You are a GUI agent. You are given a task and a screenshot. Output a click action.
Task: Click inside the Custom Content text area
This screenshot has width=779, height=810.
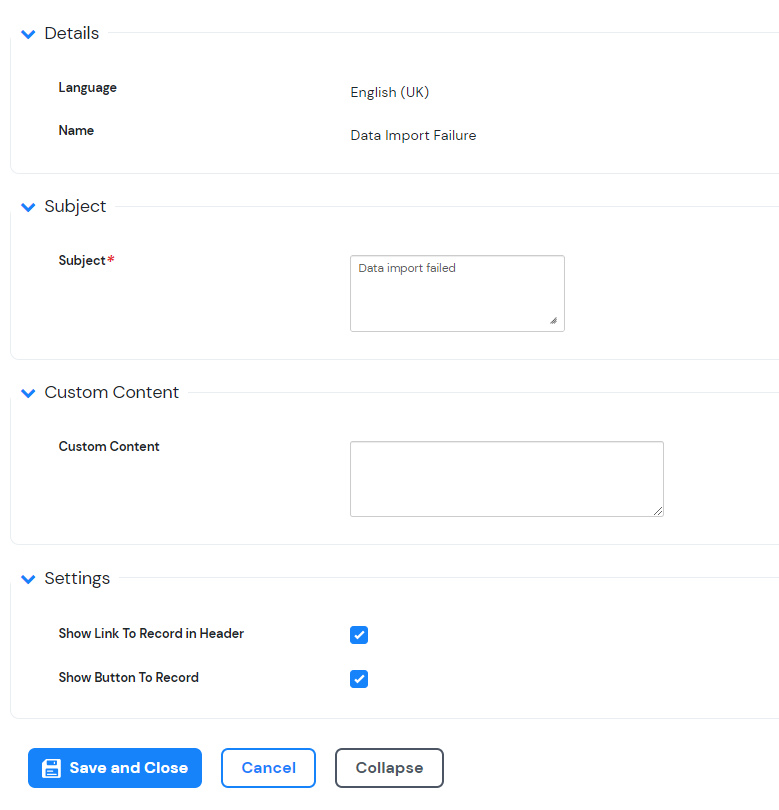[506, 479]
